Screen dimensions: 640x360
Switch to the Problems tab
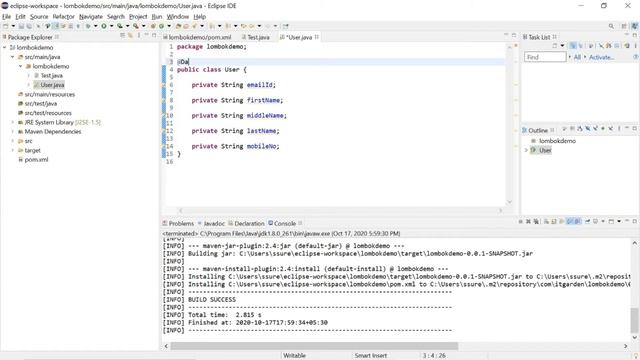178,223
